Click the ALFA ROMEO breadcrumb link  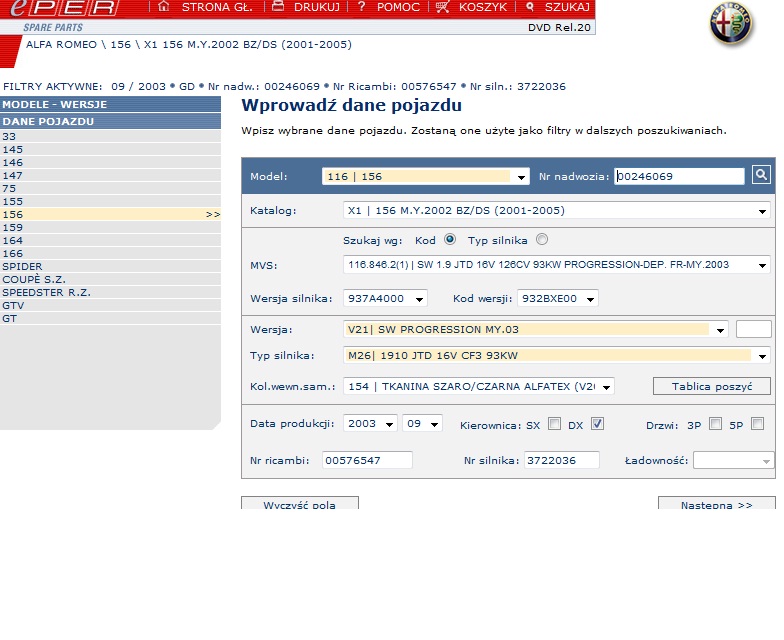62,44
